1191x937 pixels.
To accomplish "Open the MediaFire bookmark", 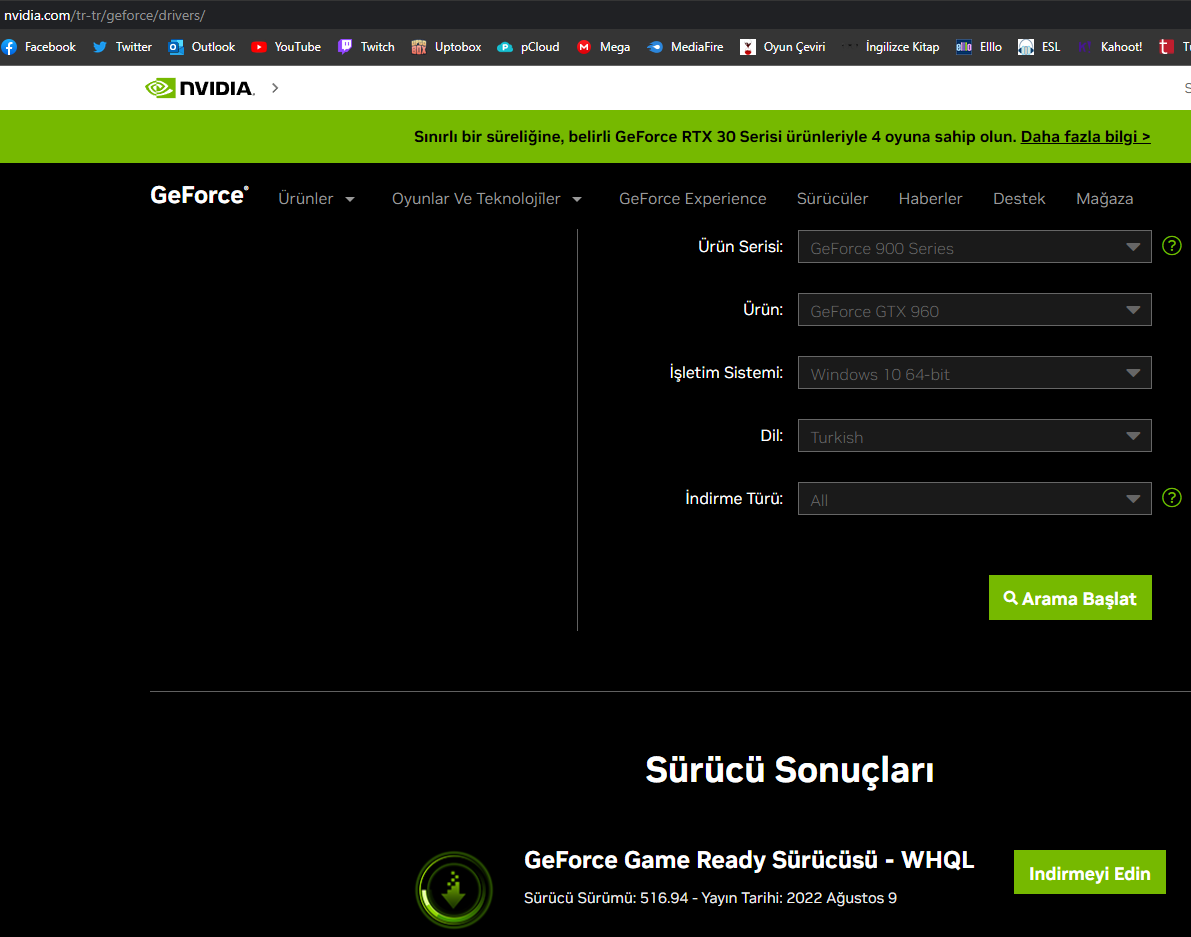I will point(685,47).
